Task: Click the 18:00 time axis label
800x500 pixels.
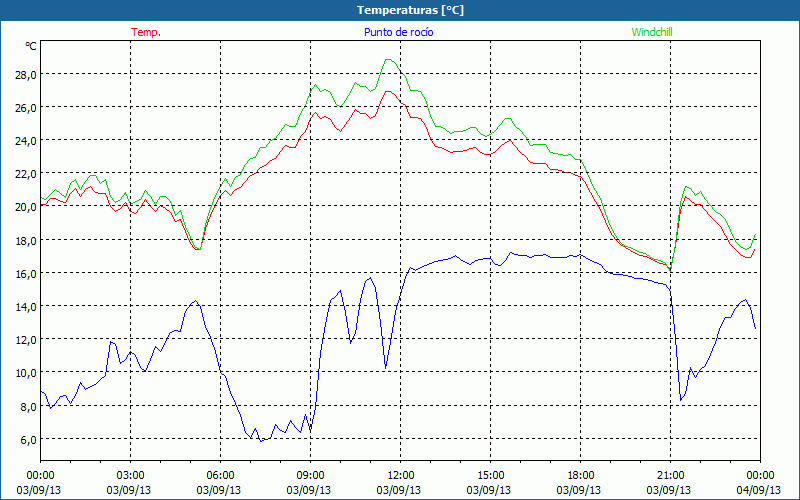Action: point(581,475)
